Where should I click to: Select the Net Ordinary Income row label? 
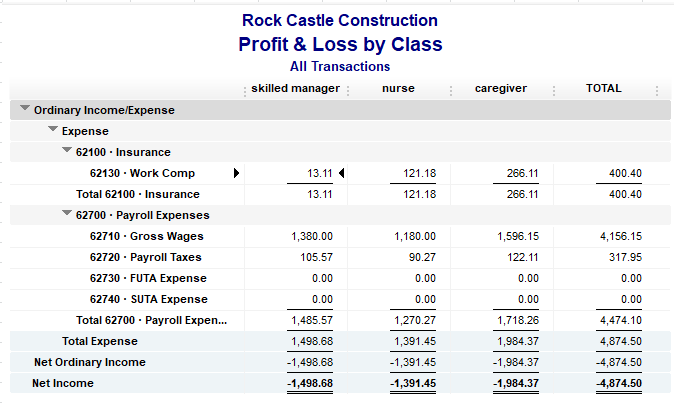tap(90, 362)
